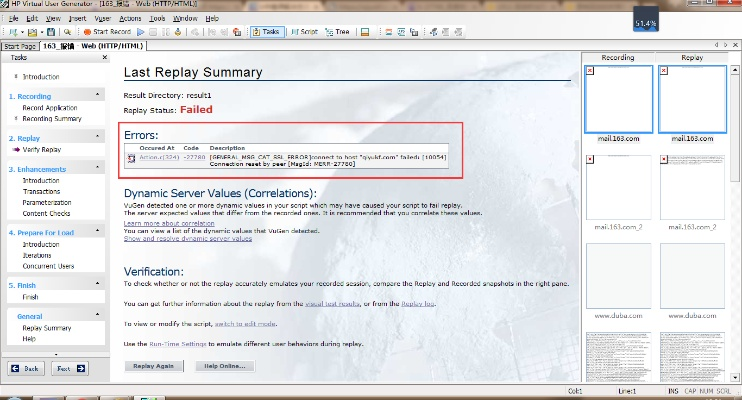The image size is (742, 400).
Task: Toggle the Tasks pane toolbar button
Action: click(x=266, y=32)
